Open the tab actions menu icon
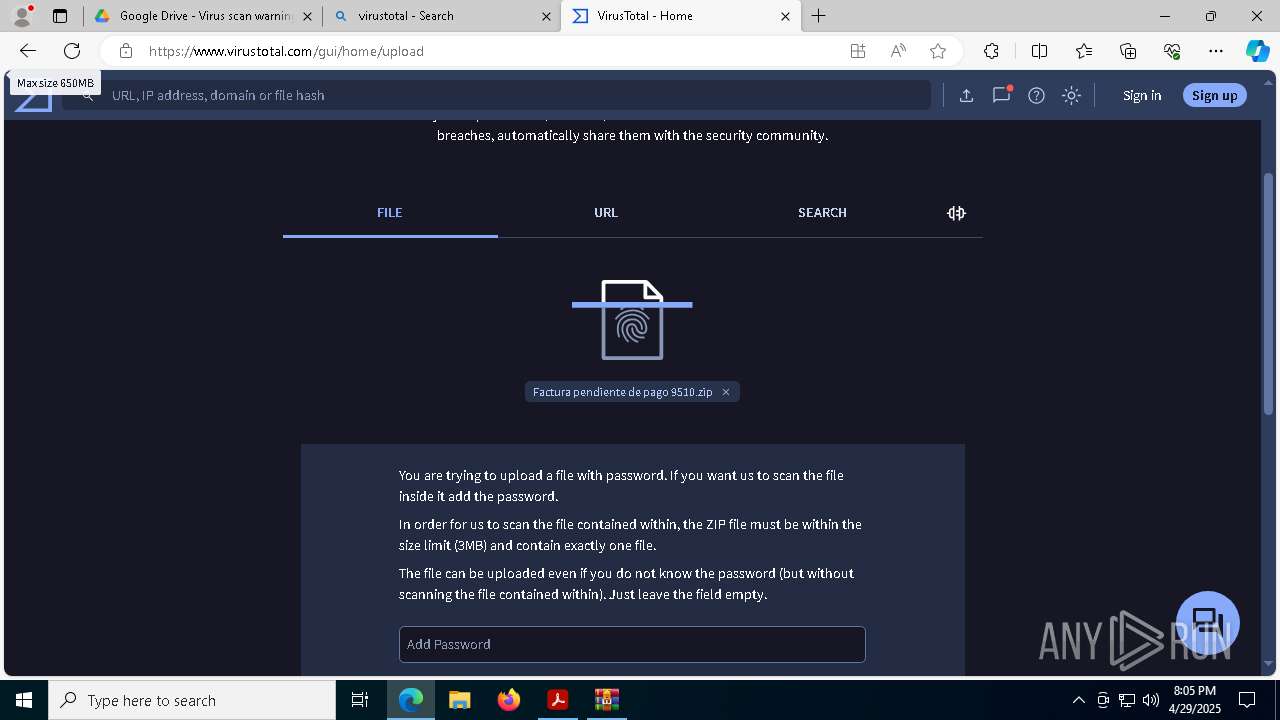The height and width of the screenshot is (720, 1280). 60,16
